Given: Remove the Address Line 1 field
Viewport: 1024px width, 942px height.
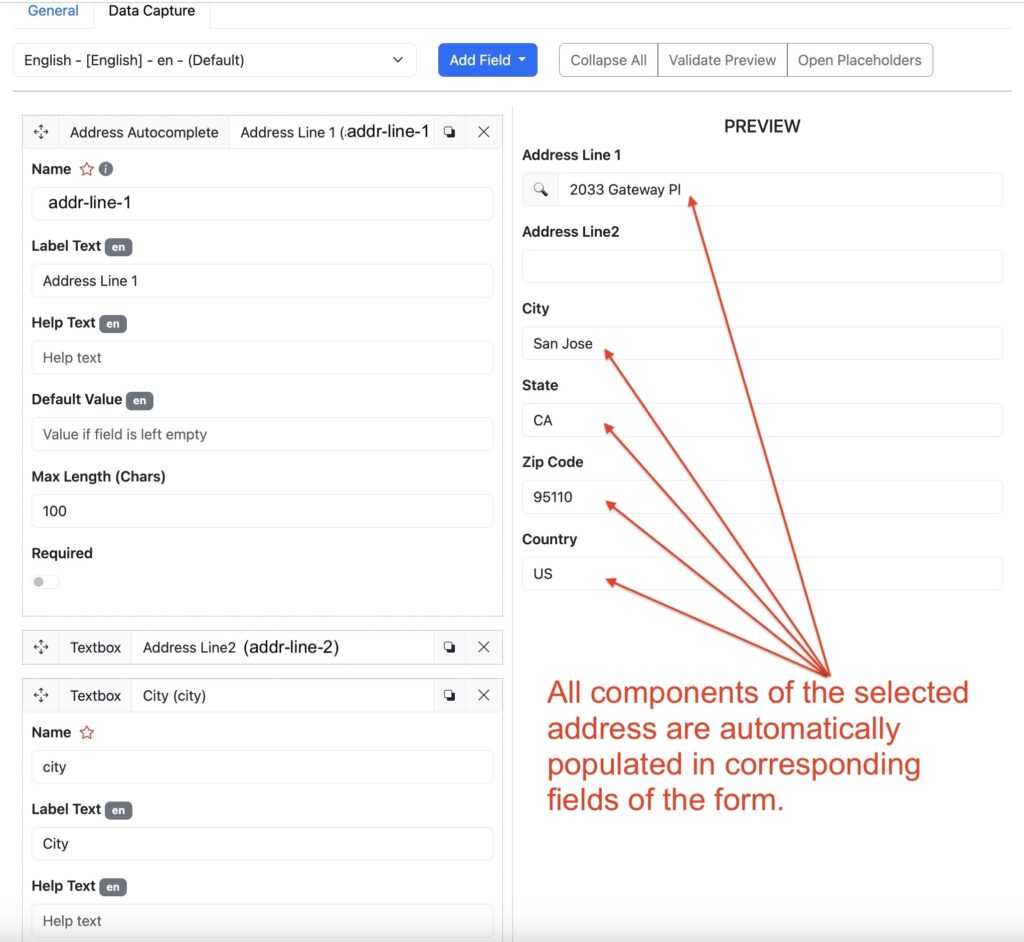Looking at the screenshot, I should 484,132.
